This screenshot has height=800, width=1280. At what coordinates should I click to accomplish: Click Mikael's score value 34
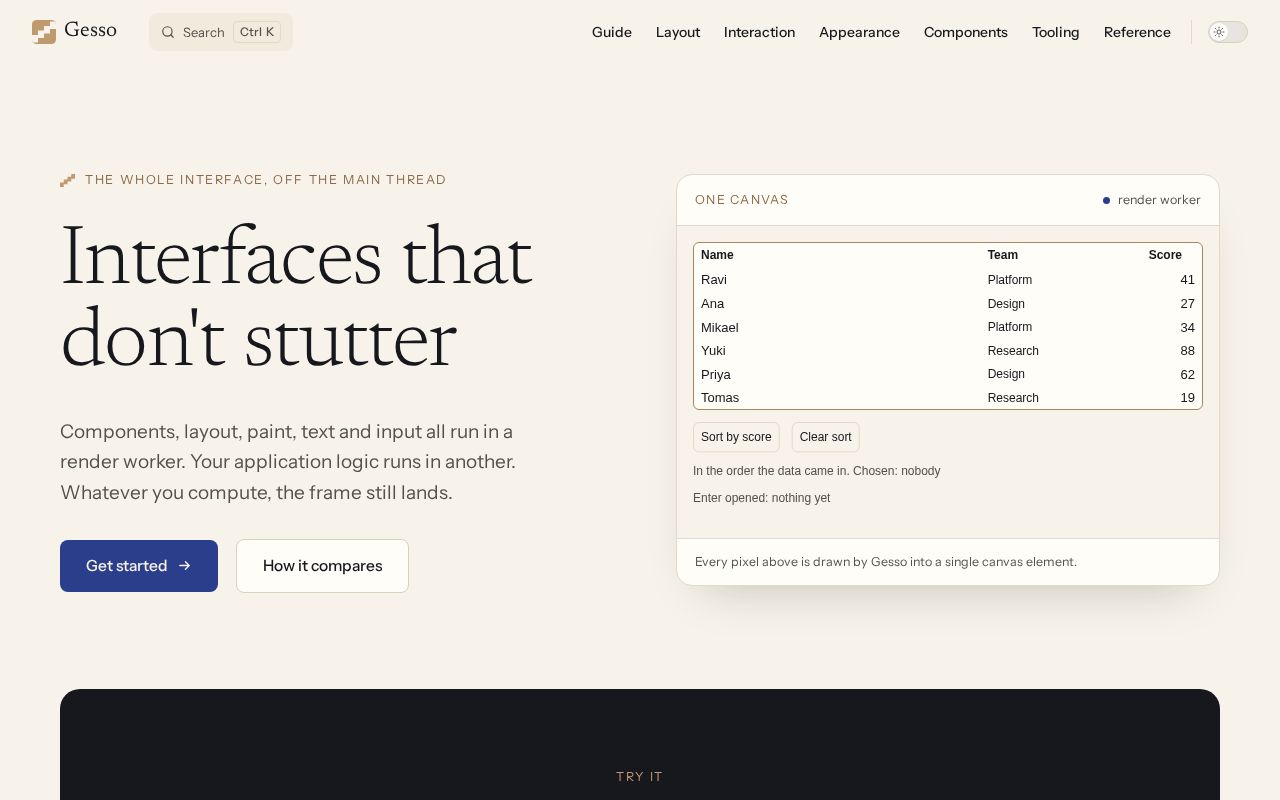coord(1187,327)
